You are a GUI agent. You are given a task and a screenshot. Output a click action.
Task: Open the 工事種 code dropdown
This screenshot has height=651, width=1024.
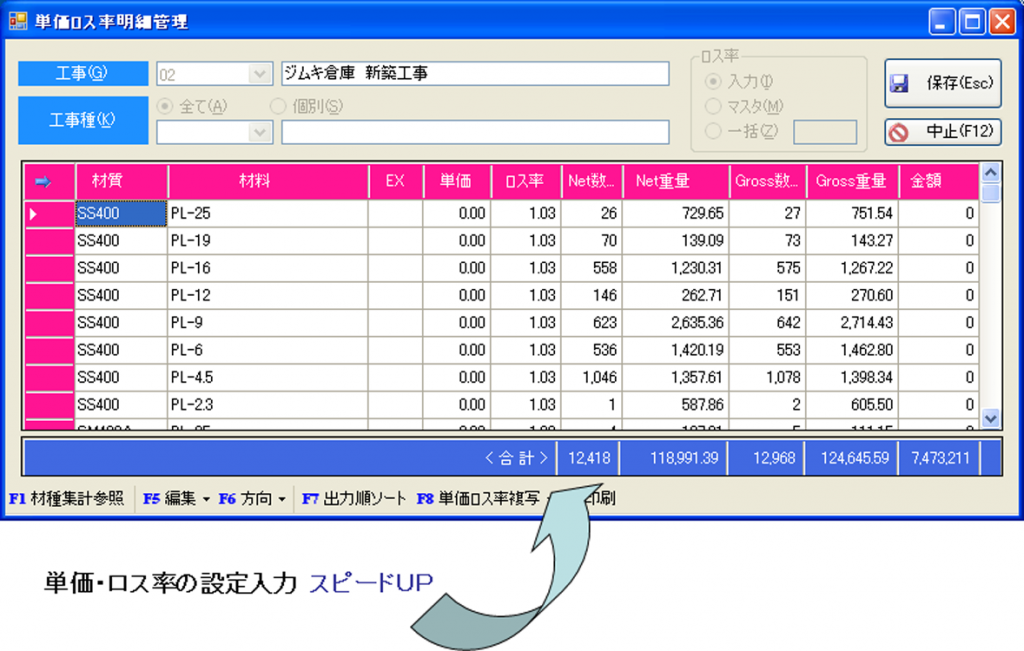pos(260,132)
